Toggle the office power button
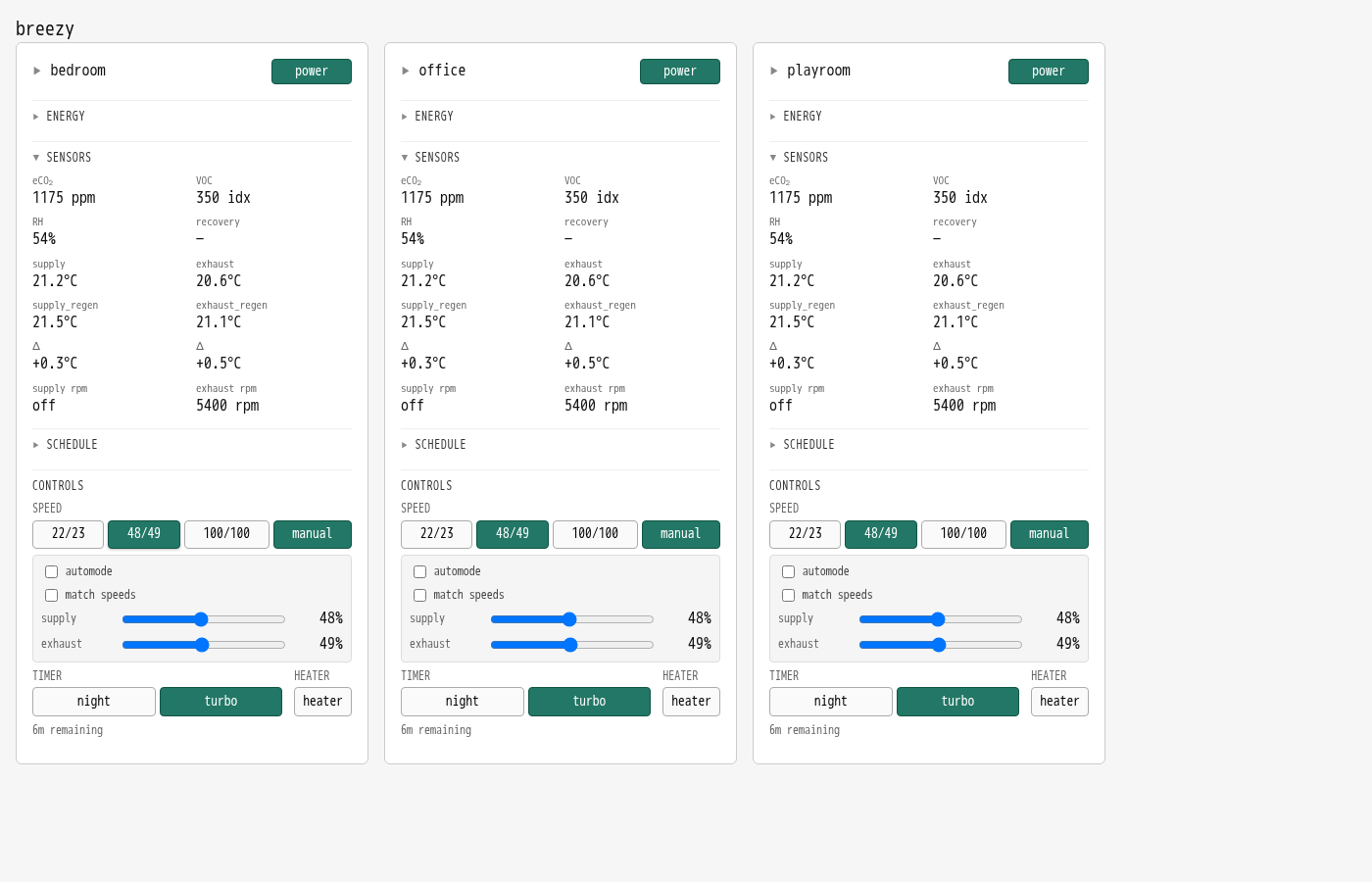 pos(680,72)
